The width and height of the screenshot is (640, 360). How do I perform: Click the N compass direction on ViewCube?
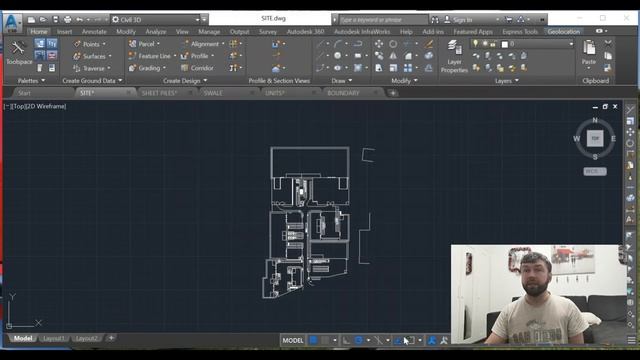click(x=595, y=120)
